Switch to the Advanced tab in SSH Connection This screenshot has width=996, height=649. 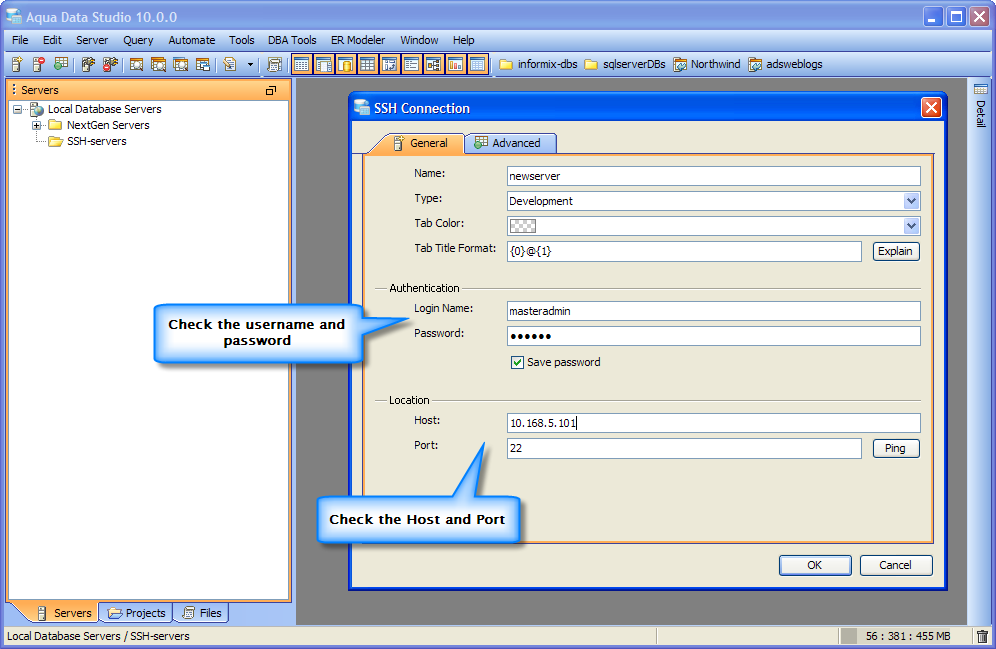point(510,143)
